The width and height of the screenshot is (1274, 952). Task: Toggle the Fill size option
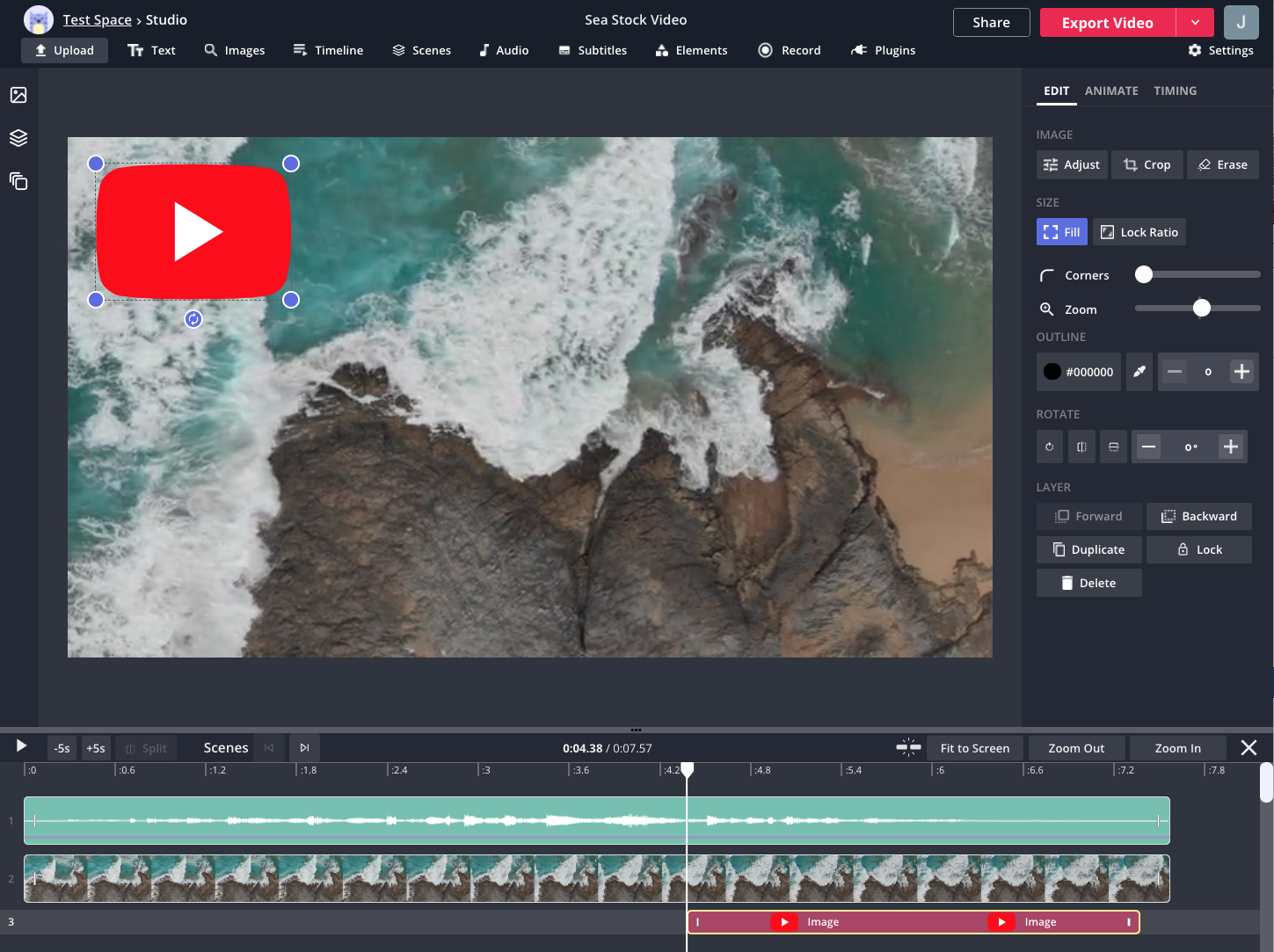click(1061, 232)
